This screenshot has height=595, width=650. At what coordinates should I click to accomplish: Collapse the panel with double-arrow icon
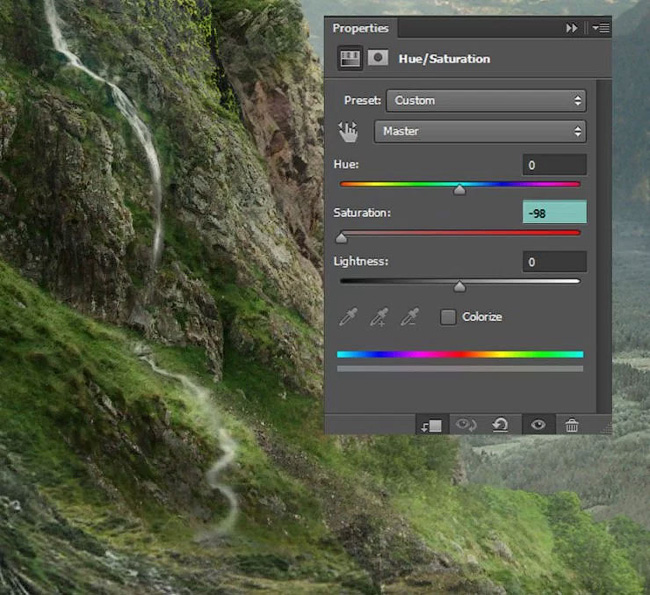571,28
